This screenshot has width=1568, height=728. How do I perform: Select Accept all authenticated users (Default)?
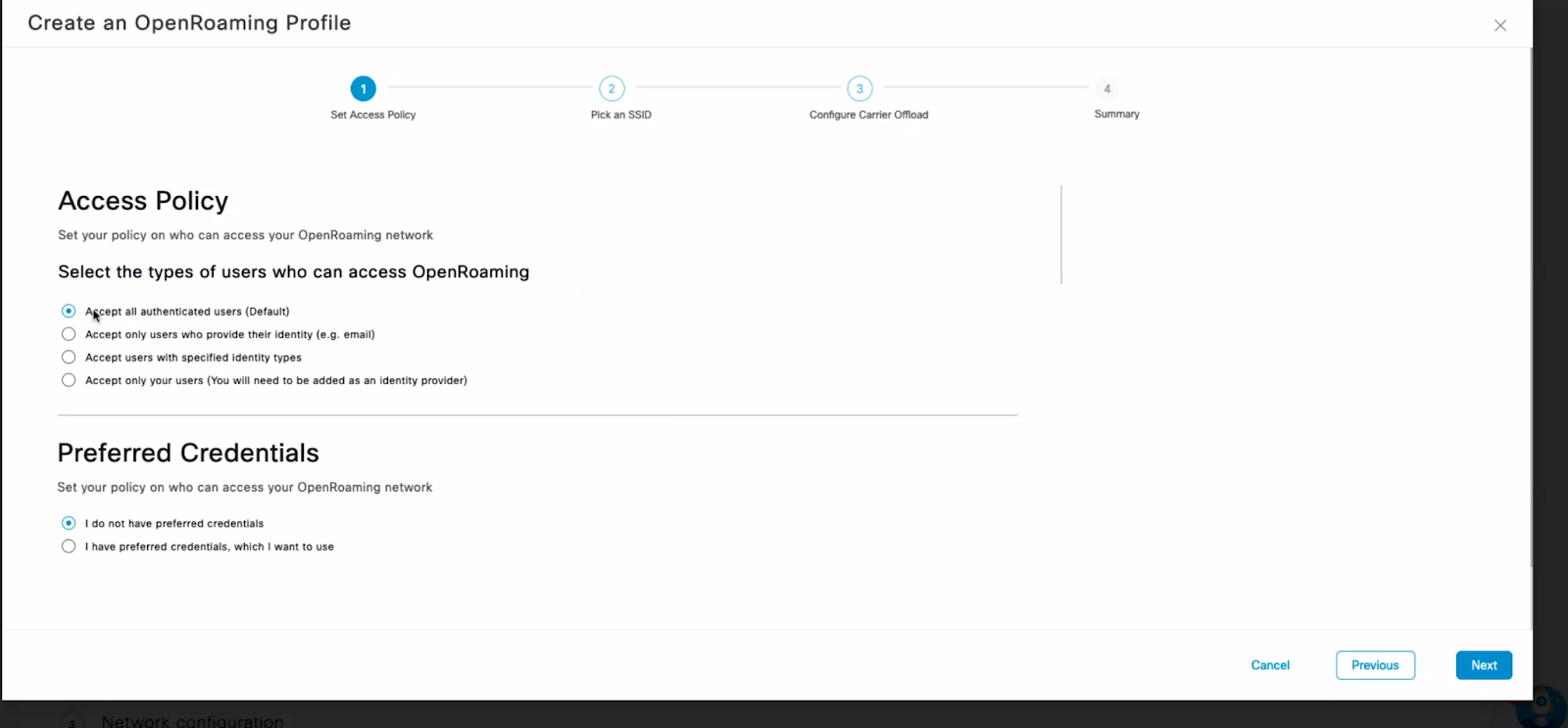[69, 311]
